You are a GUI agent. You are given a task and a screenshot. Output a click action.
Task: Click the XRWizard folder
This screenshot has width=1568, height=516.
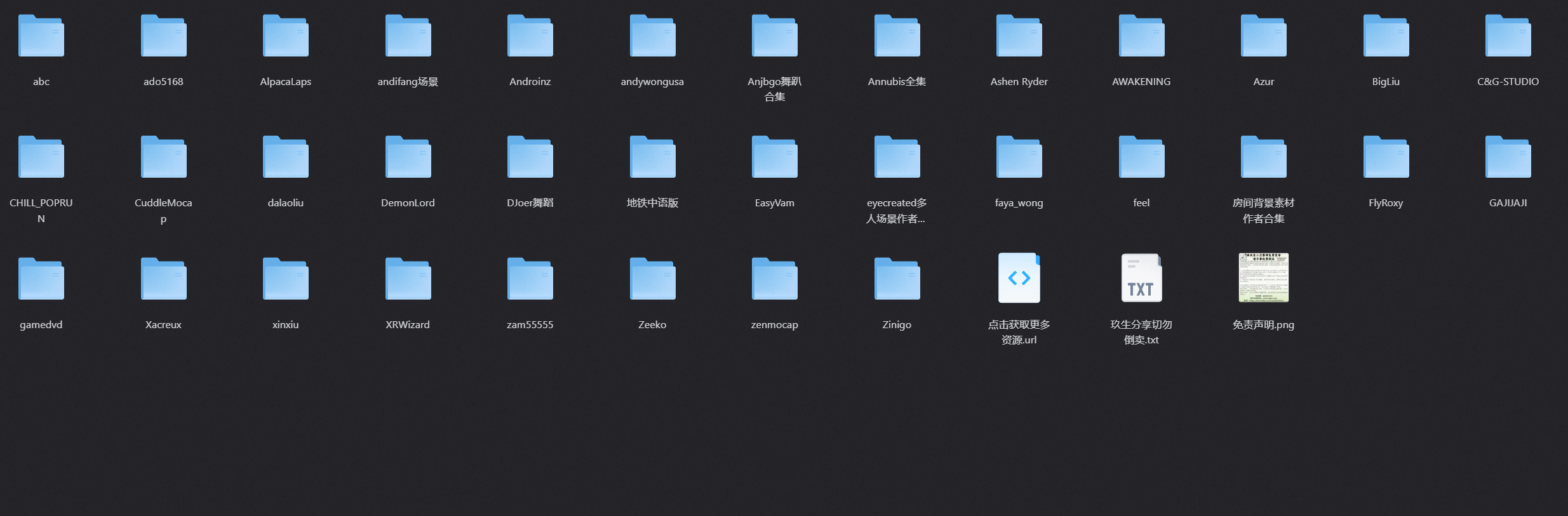pyautogui.click(x=408, y=279)
